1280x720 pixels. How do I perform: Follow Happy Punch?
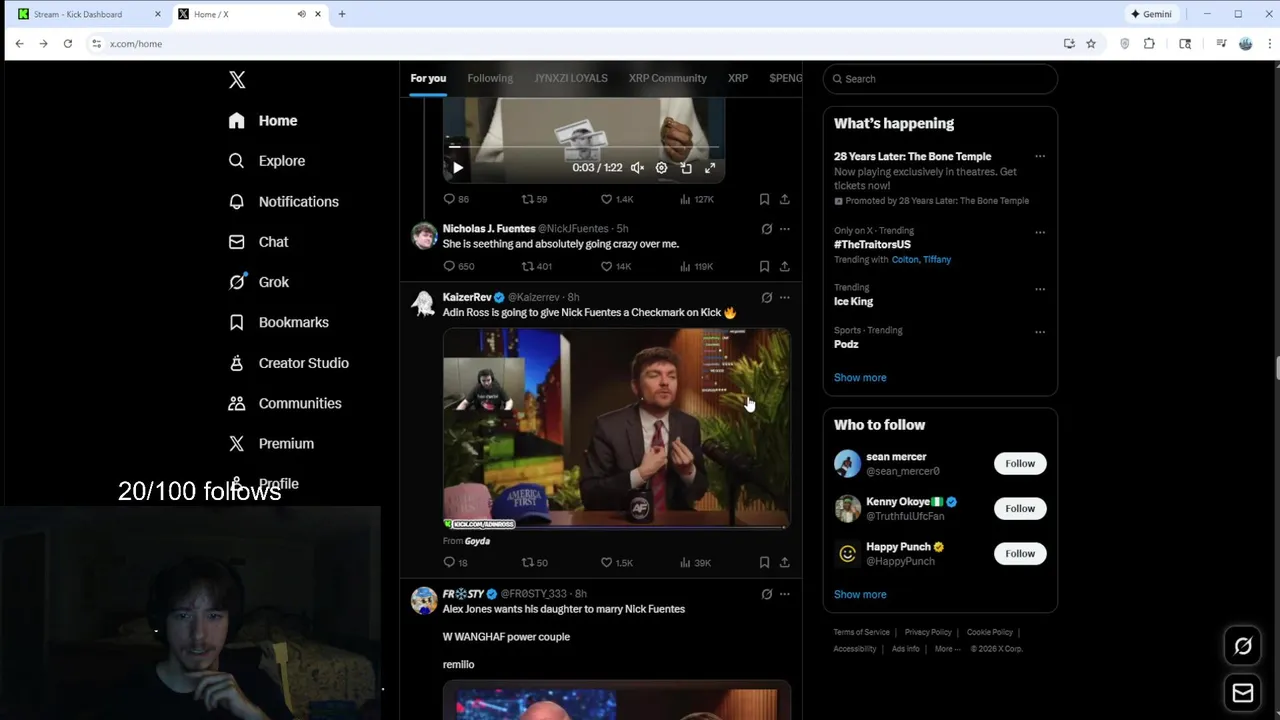pos(1020,554)
